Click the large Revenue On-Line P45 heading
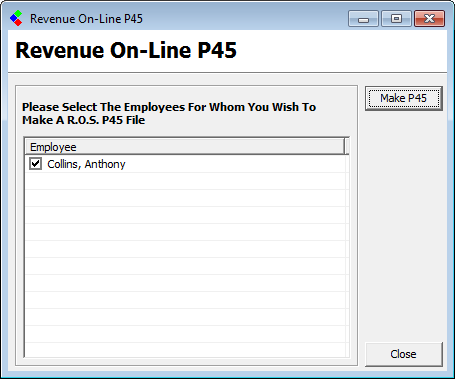455x379 pixels. [x=126, y=50]
